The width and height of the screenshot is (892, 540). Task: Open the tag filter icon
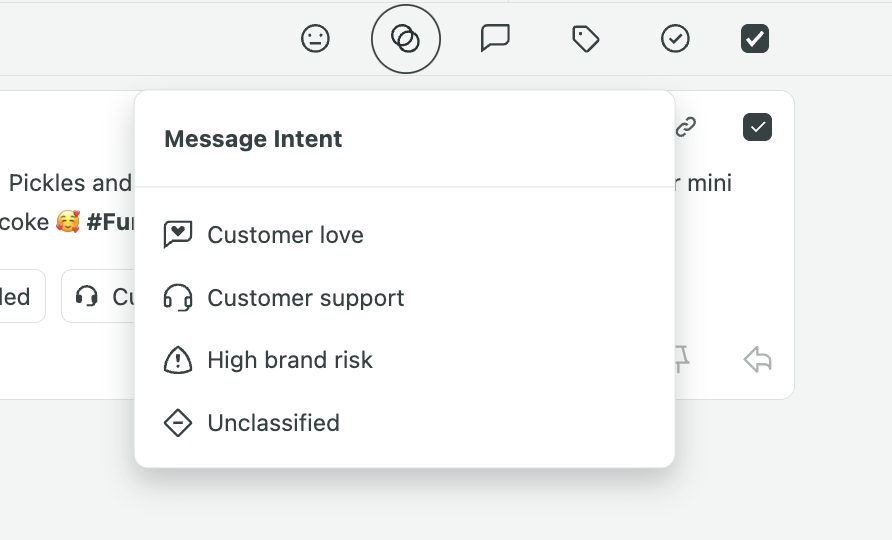tap(585, 39)
